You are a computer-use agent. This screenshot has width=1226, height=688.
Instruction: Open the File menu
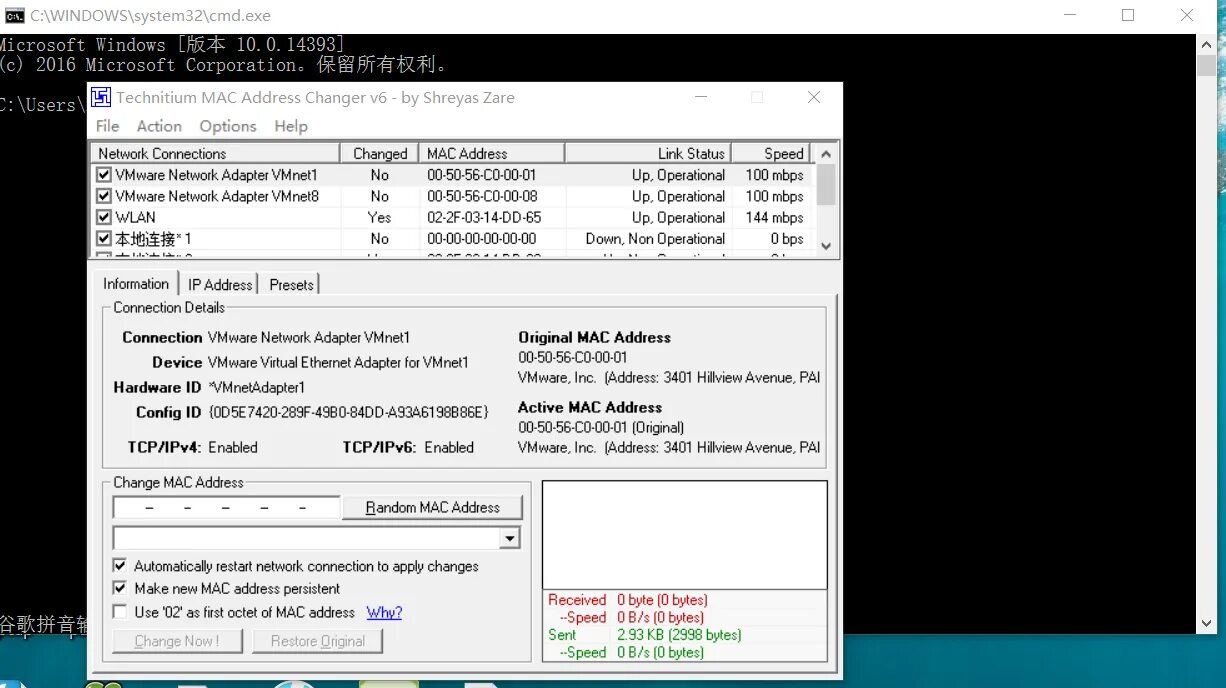(x=107, y=126)
